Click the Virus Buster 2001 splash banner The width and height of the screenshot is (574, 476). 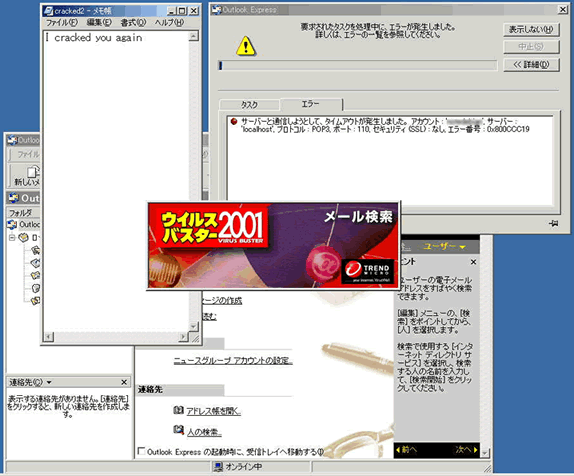[x=273, y=246]
